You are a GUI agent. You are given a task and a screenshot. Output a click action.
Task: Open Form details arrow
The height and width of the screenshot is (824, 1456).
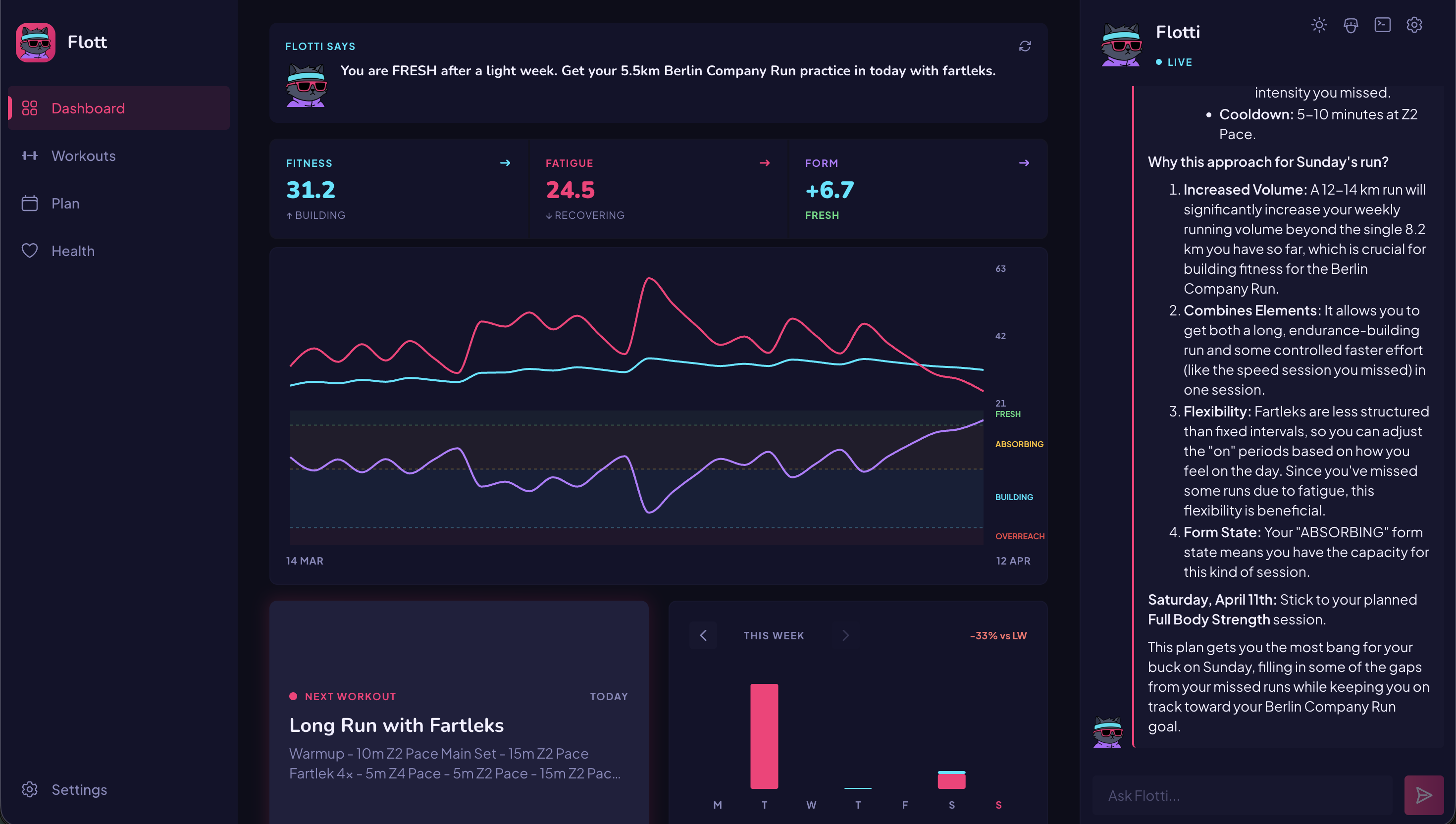tap(1024, 163)
